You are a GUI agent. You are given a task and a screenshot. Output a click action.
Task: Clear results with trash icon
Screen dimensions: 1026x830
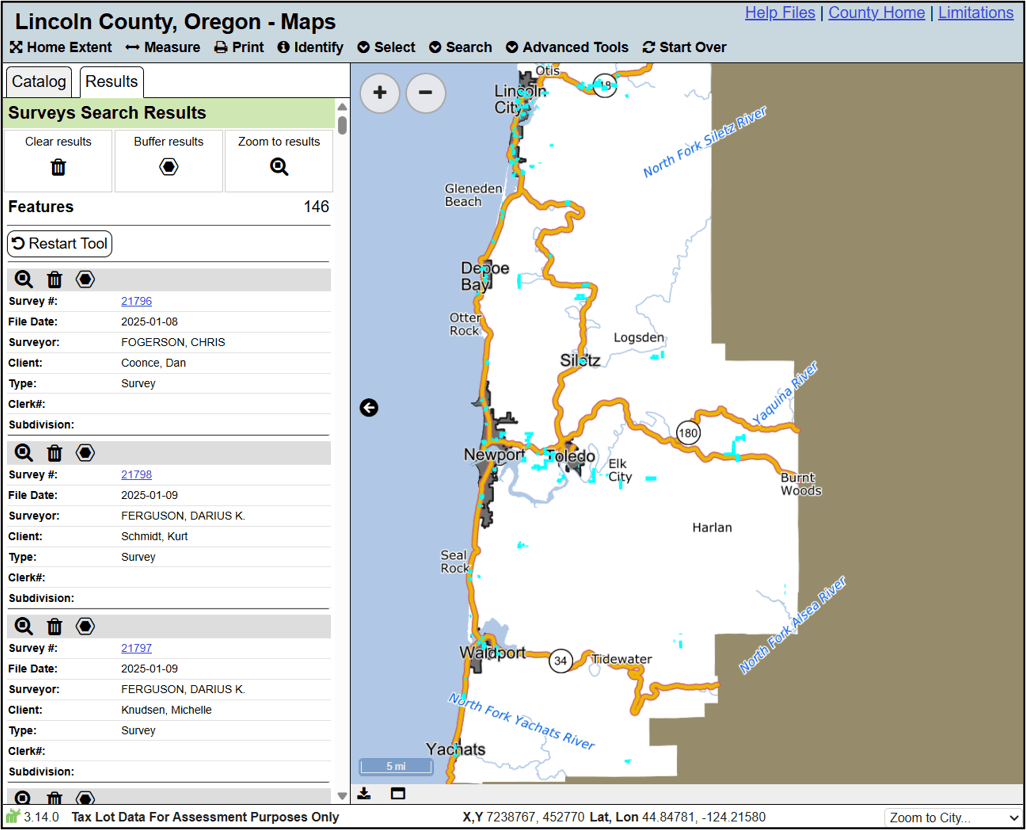tap(58, 168)
